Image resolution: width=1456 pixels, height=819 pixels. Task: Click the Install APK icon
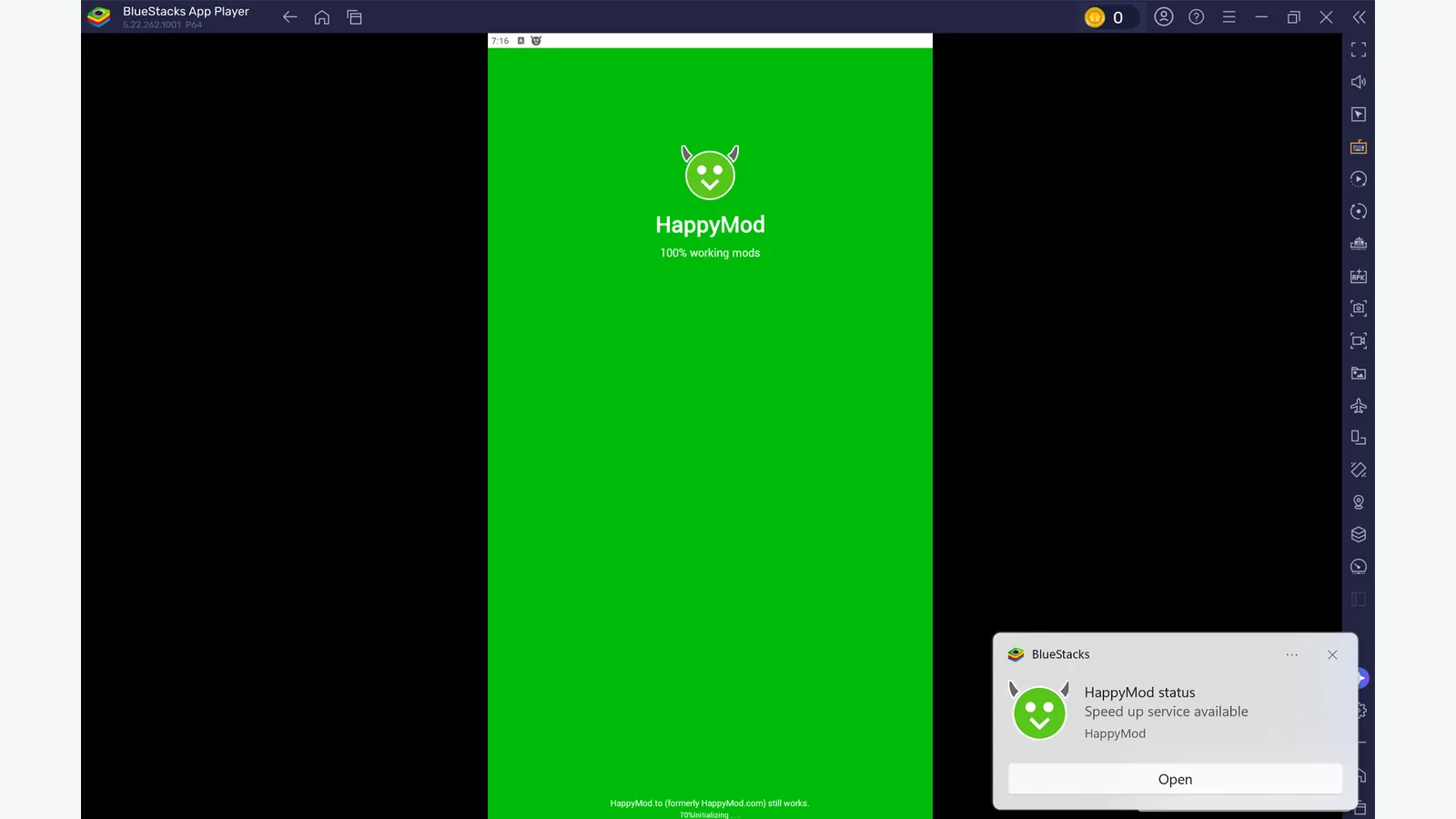pyautogui.click(x=1359, y=277)
